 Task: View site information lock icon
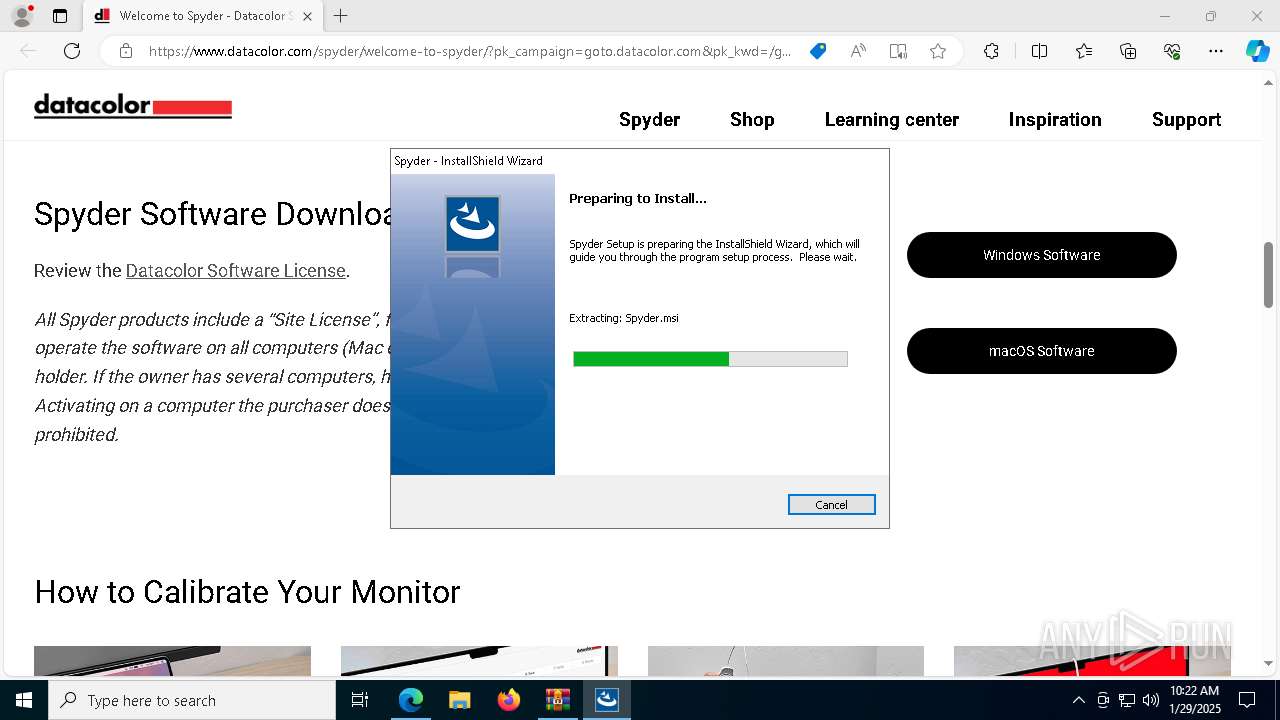tap(126, 51)
